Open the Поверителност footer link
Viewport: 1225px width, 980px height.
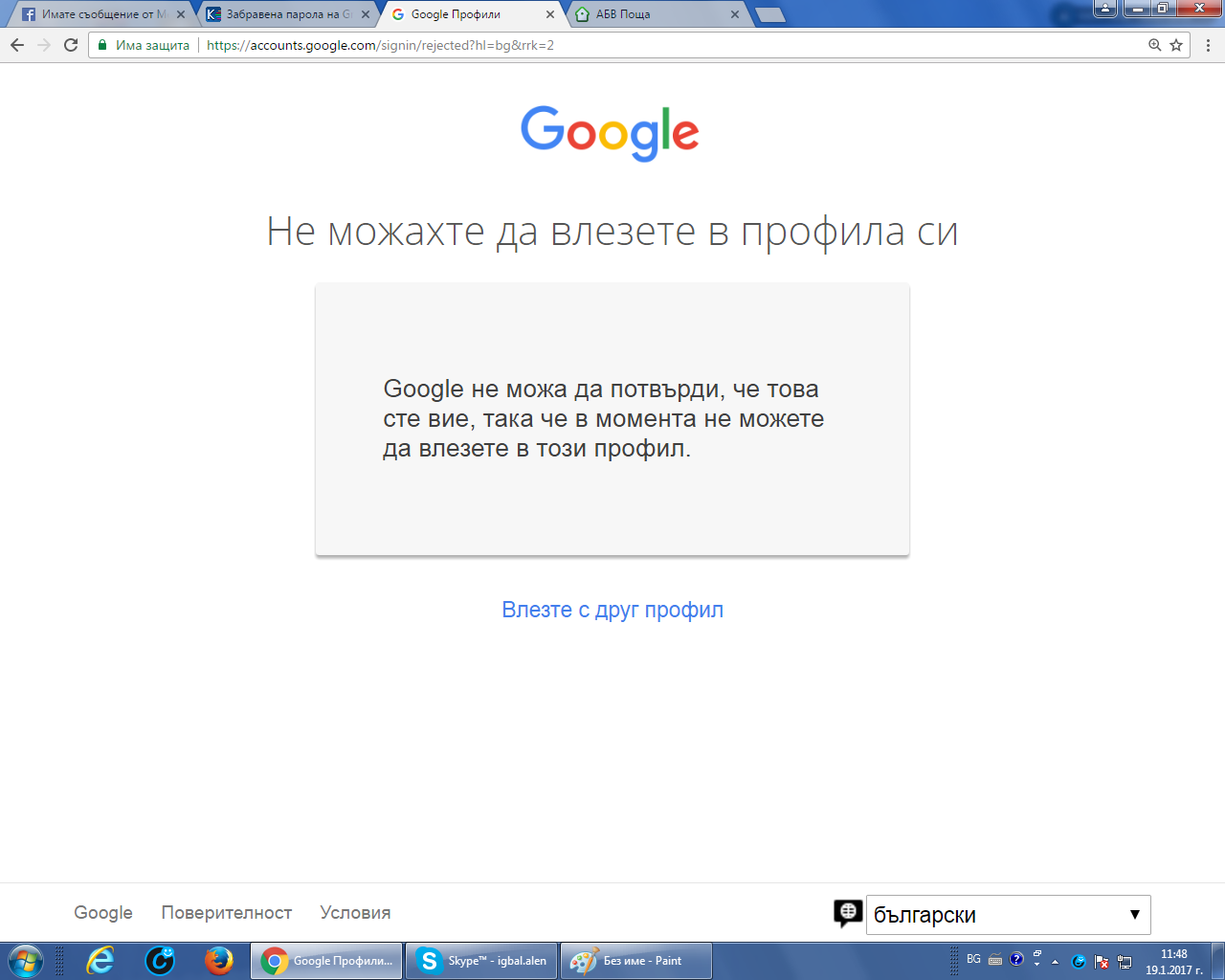(x=227, y=913)
